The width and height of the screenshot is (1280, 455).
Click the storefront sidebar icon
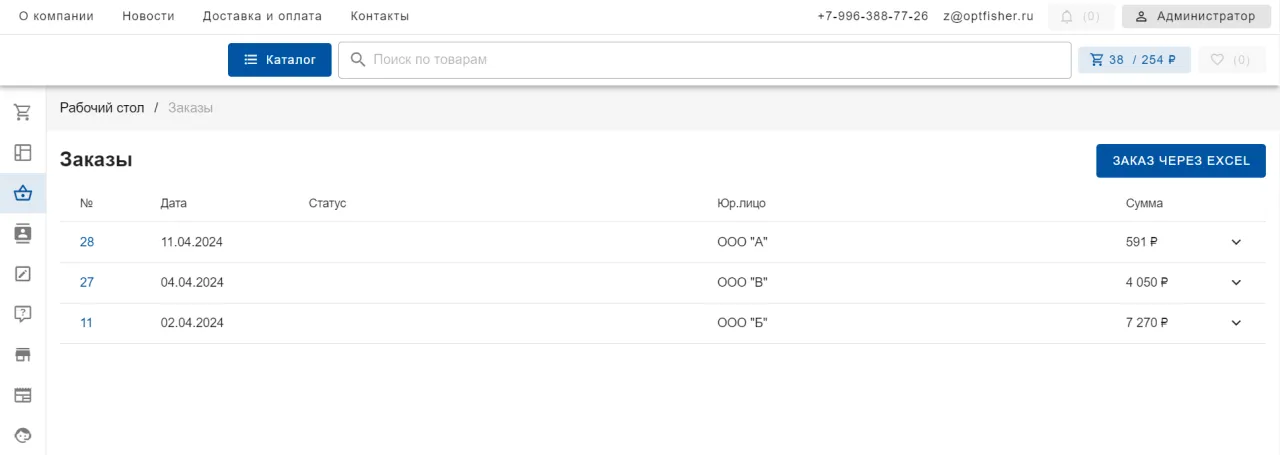click(22, 354)
